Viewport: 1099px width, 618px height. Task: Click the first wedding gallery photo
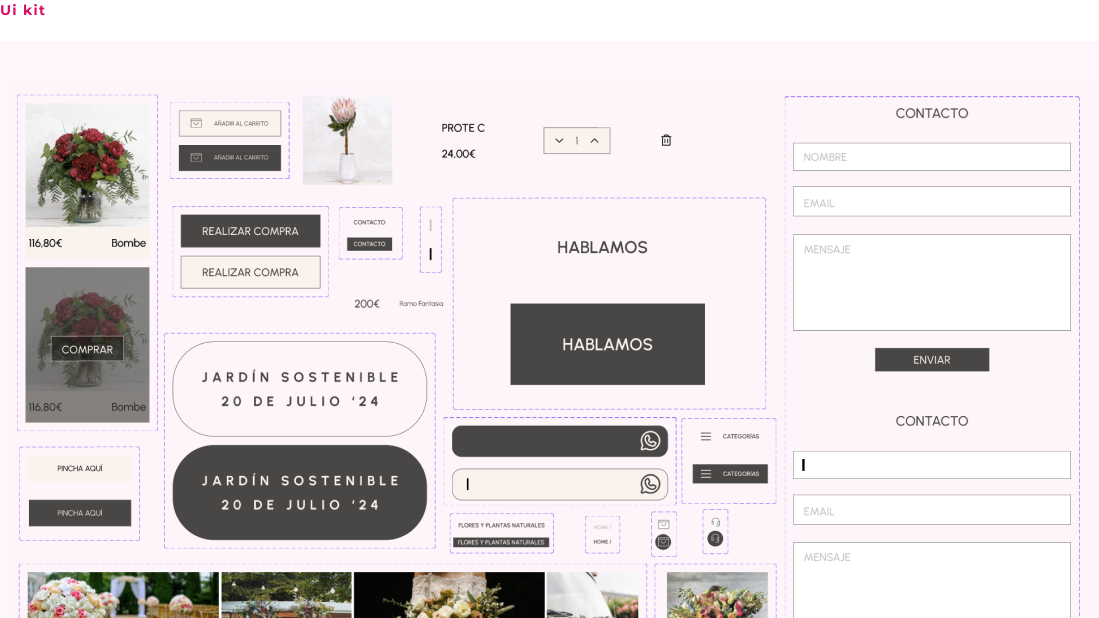(123, 595)
